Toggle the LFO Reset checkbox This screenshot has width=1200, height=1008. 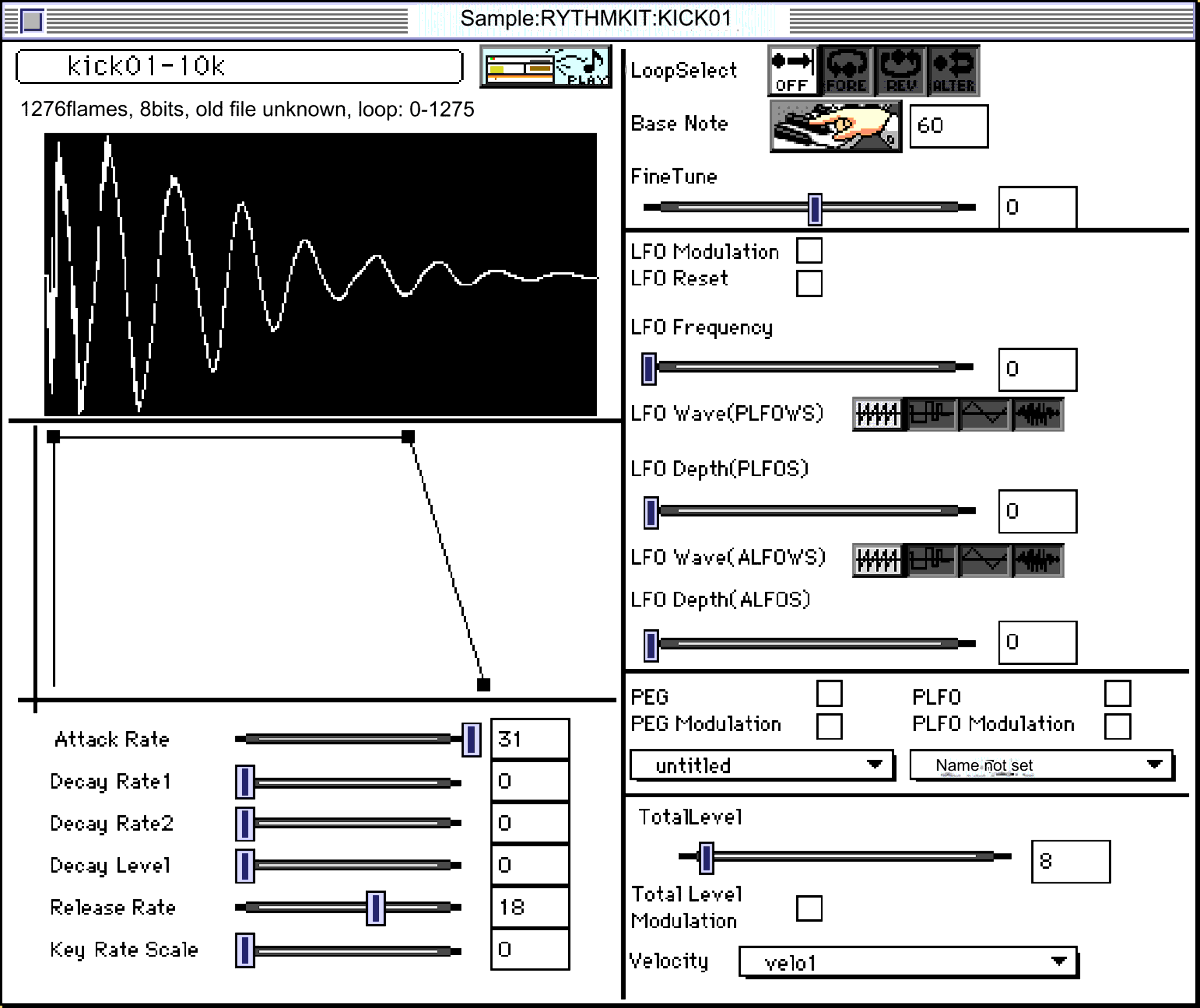pos(809,283)
